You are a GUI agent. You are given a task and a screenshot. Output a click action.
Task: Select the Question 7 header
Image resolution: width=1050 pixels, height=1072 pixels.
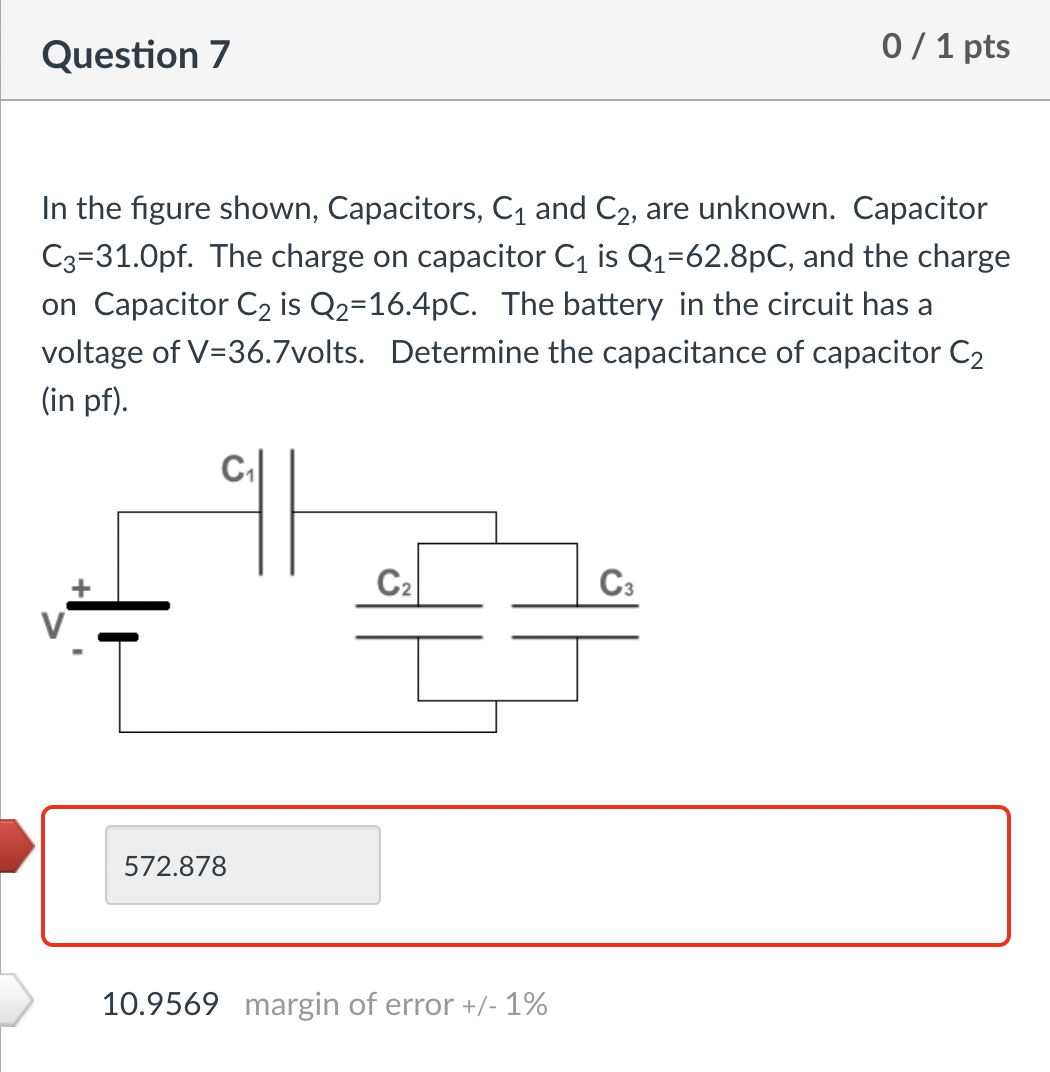(135, 55)
